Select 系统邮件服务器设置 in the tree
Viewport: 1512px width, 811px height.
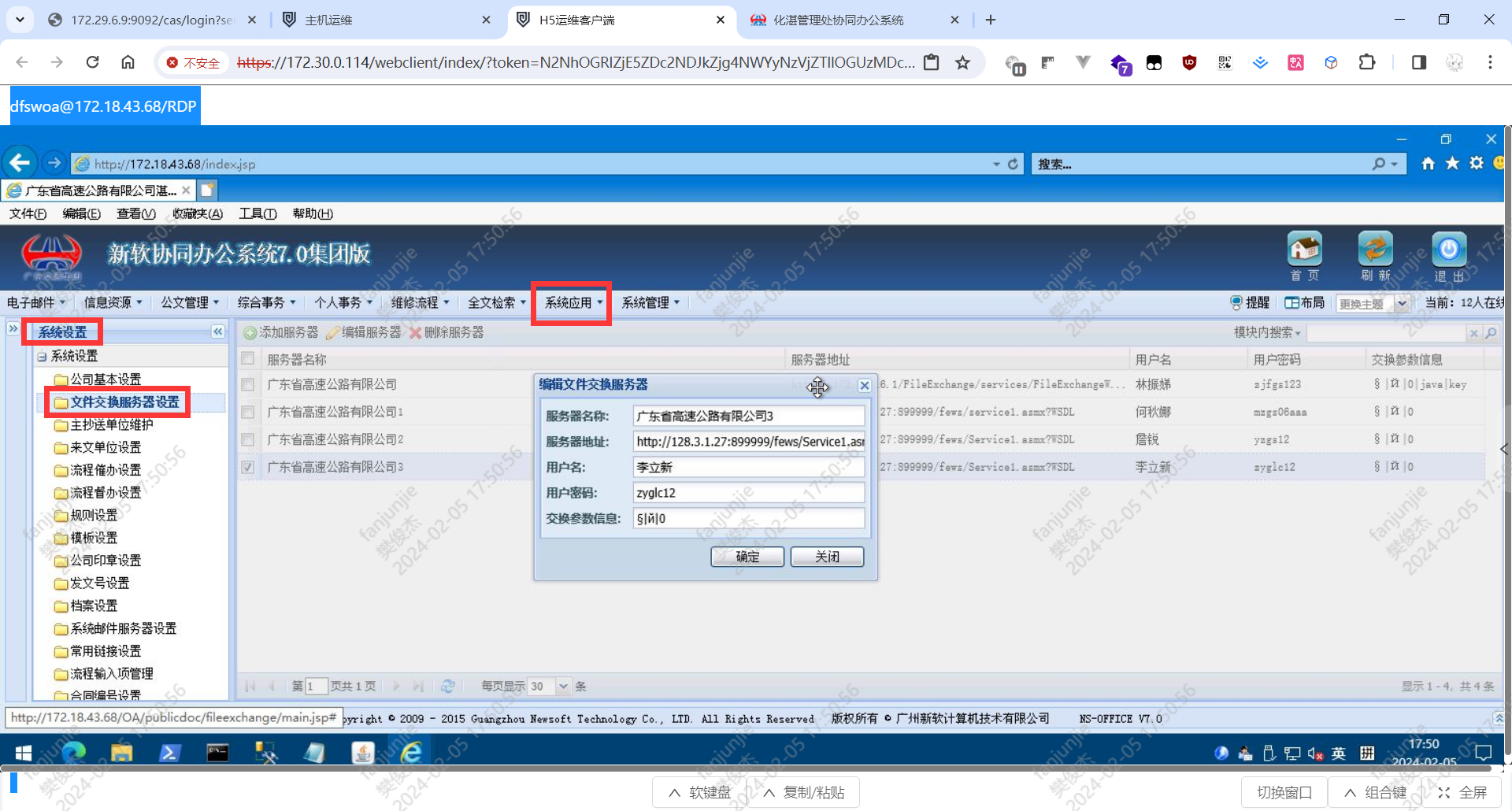tap(123, 628)
